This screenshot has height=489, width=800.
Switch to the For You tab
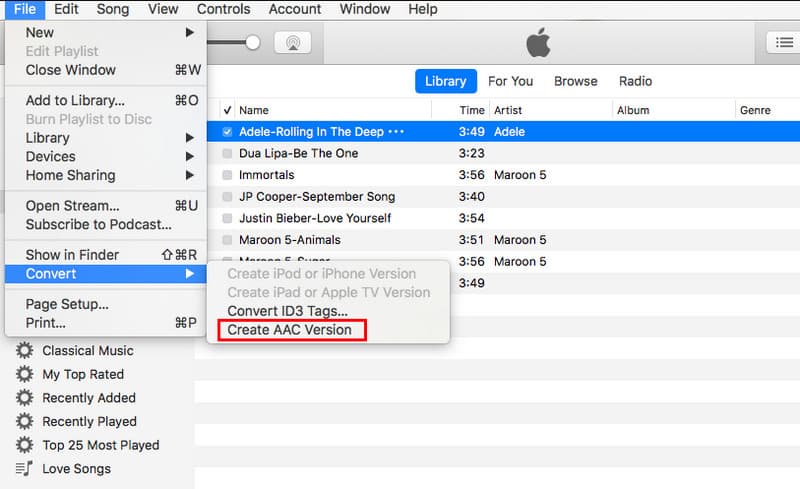click(510, 81)
